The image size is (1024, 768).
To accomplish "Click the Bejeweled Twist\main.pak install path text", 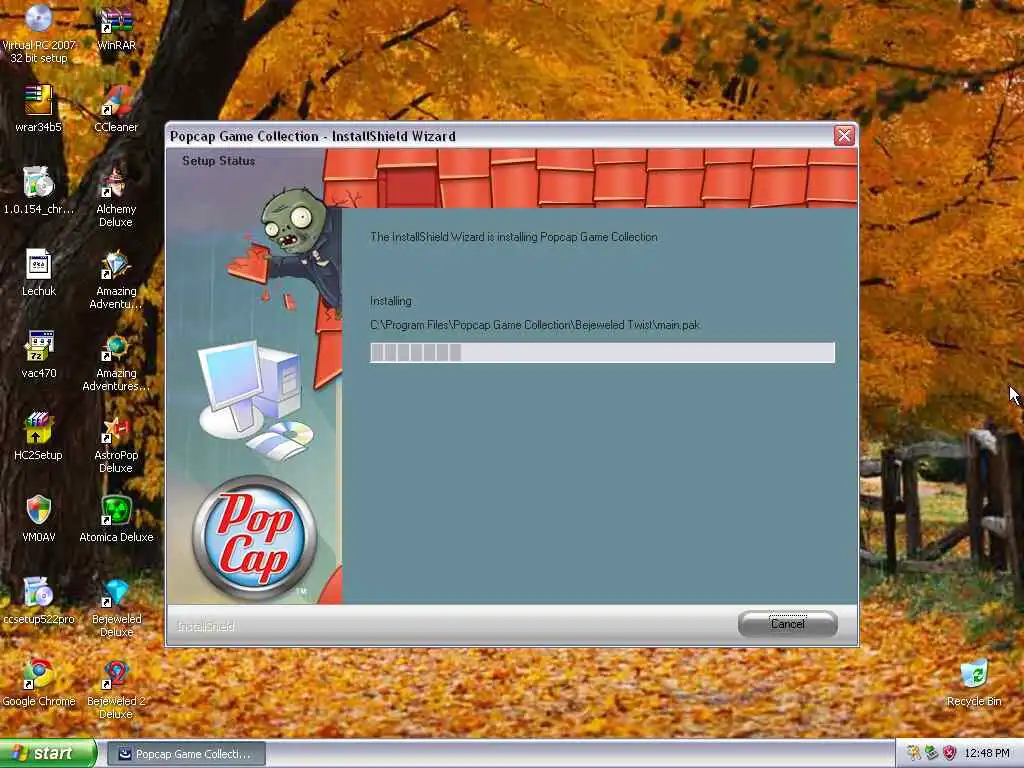I will pos(535,325).
